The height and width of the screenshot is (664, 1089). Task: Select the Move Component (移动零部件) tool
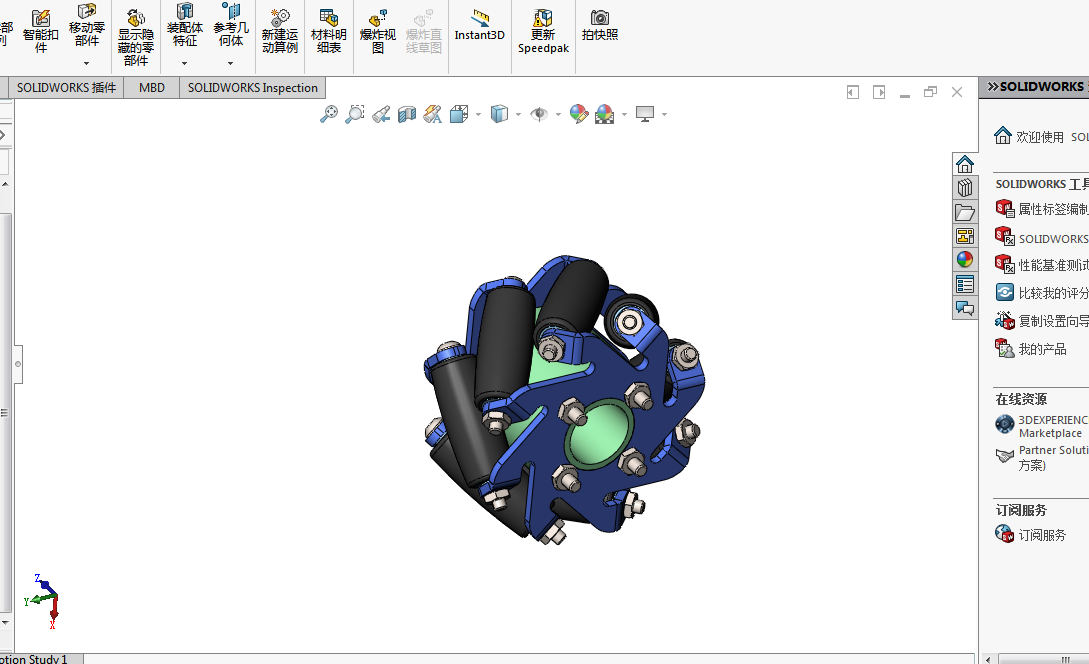pos(87,25)
